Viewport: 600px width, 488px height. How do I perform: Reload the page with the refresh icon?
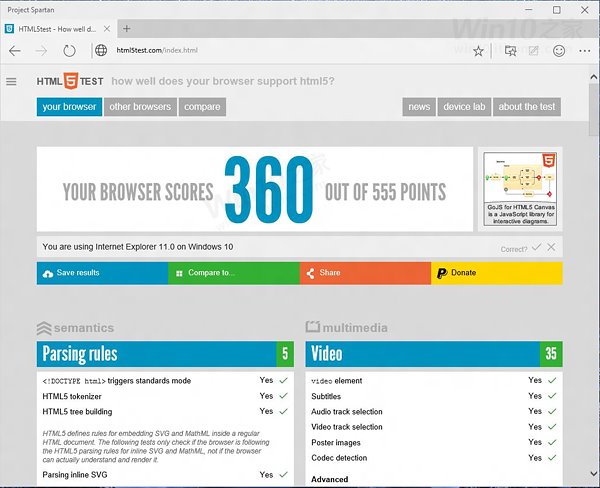[x=69, y=51]
